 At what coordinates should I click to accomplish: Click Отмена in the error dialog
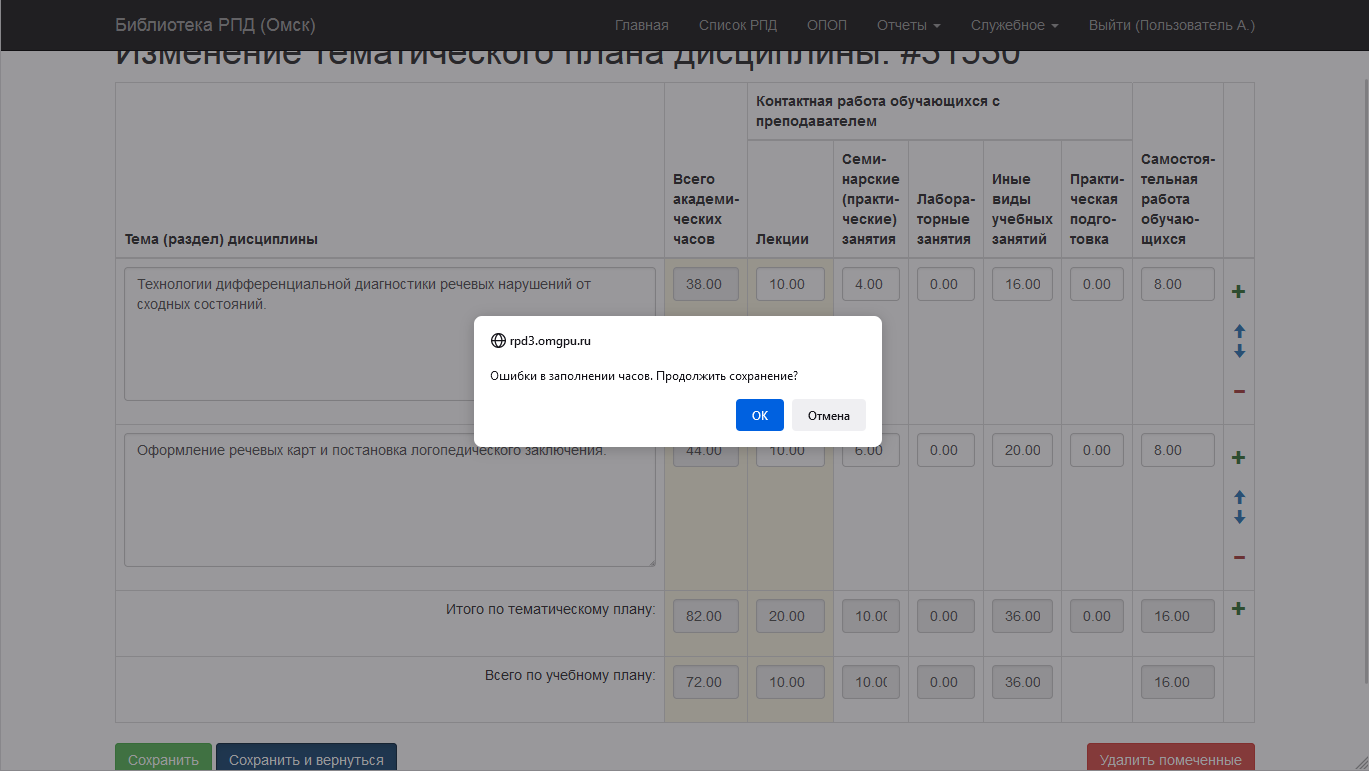pos(829,415)
